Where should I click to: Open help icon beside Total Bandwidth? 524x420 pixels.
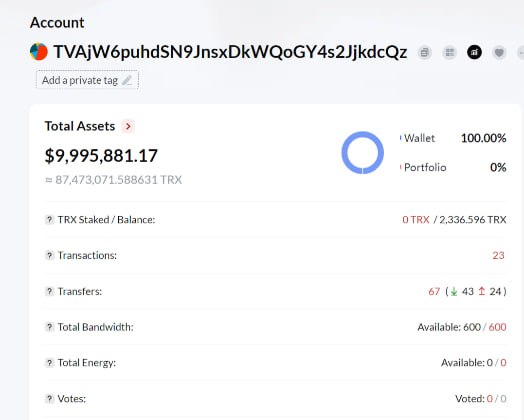49,327
